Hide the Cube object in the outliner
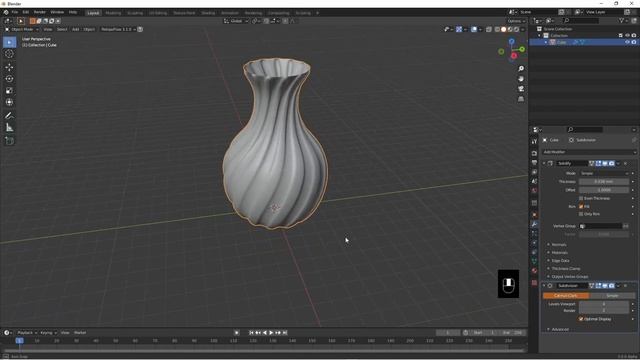 (627, 42)
